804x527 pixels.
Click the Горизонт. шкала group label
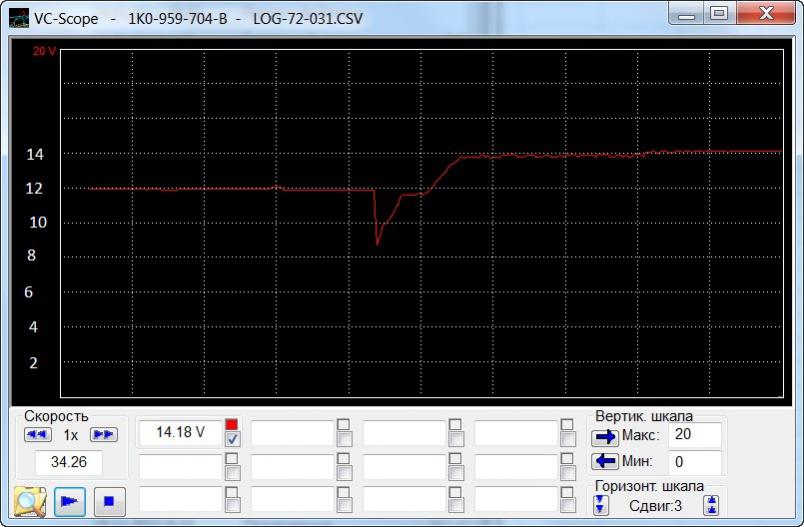coord(649,485)
